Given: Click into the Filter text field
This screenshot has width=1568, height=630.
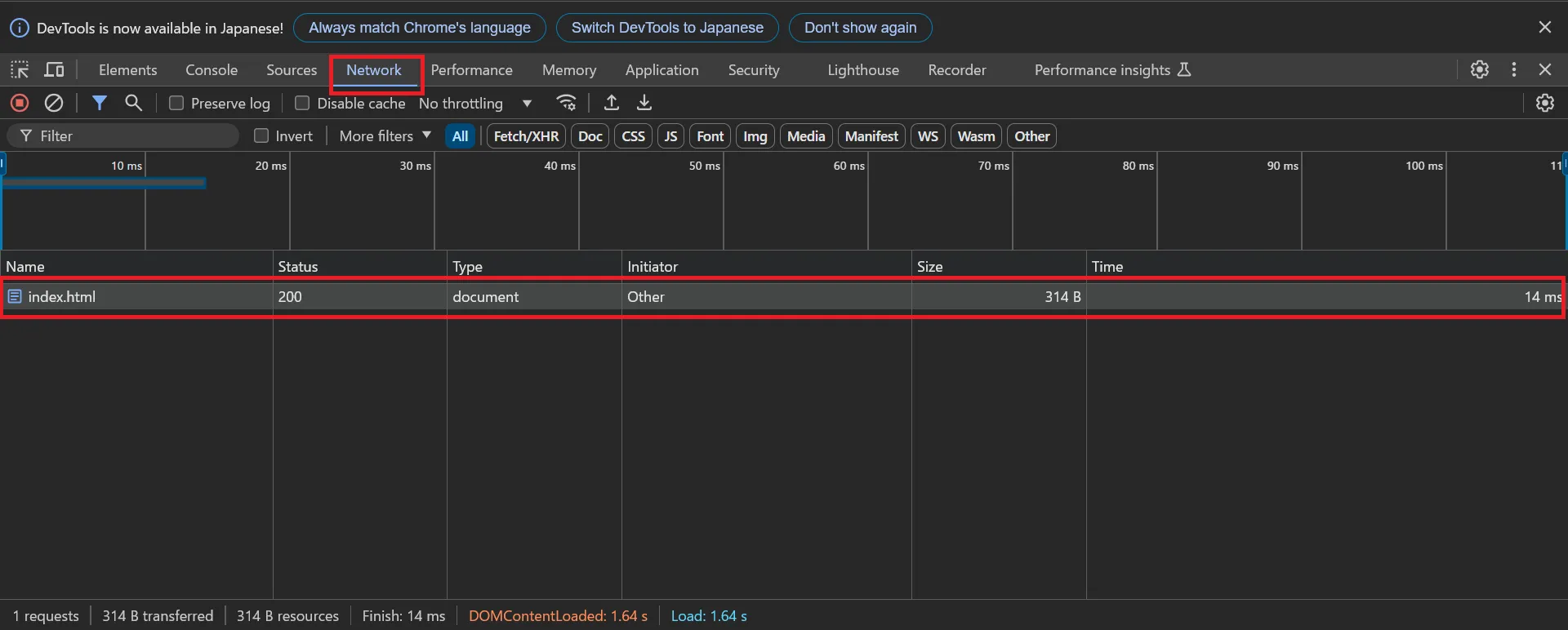Looking at the screenshot, I should pyautogui.click(x=122, y=135).
